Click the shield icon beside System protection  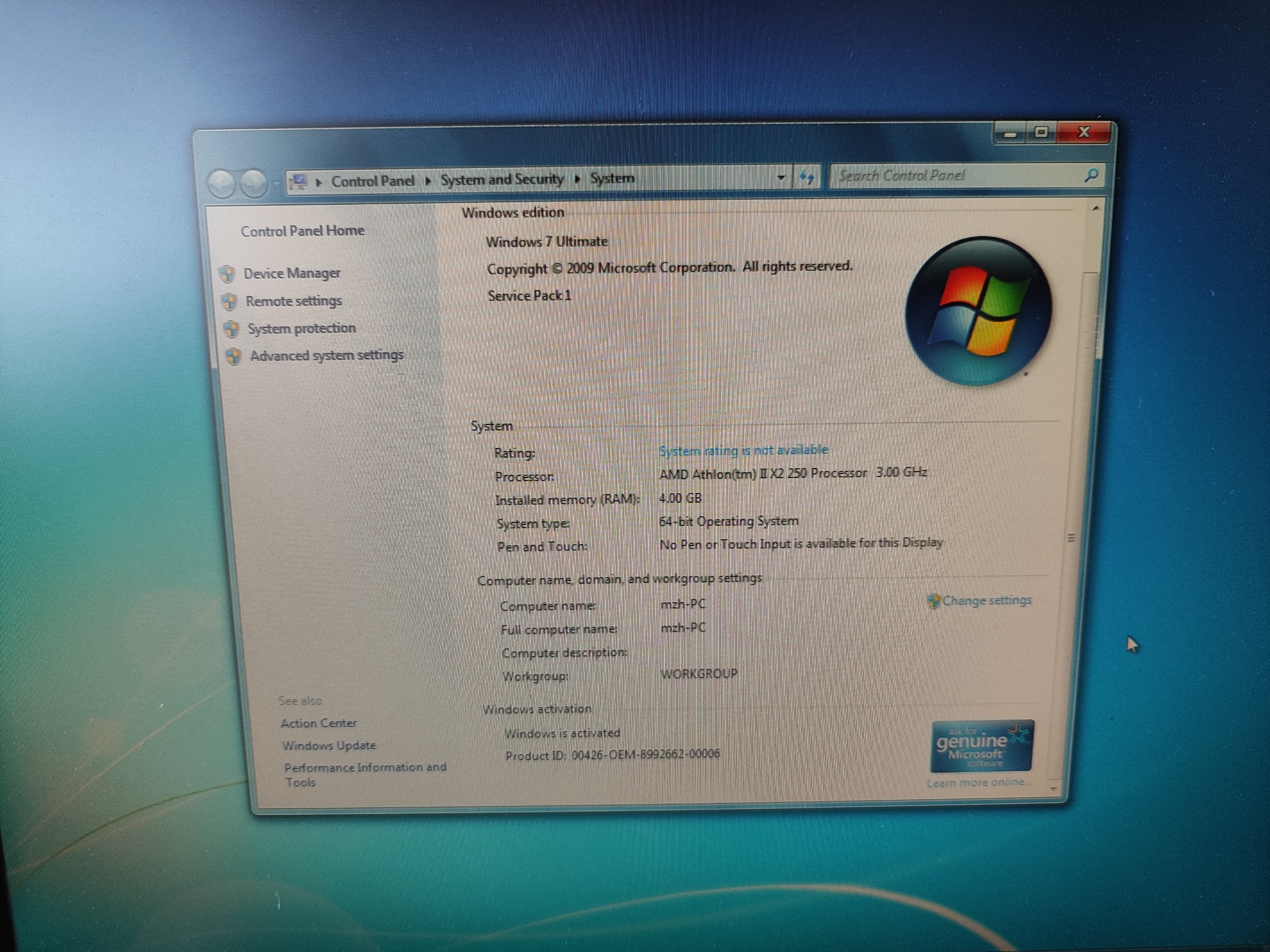(x=231, y=329)
